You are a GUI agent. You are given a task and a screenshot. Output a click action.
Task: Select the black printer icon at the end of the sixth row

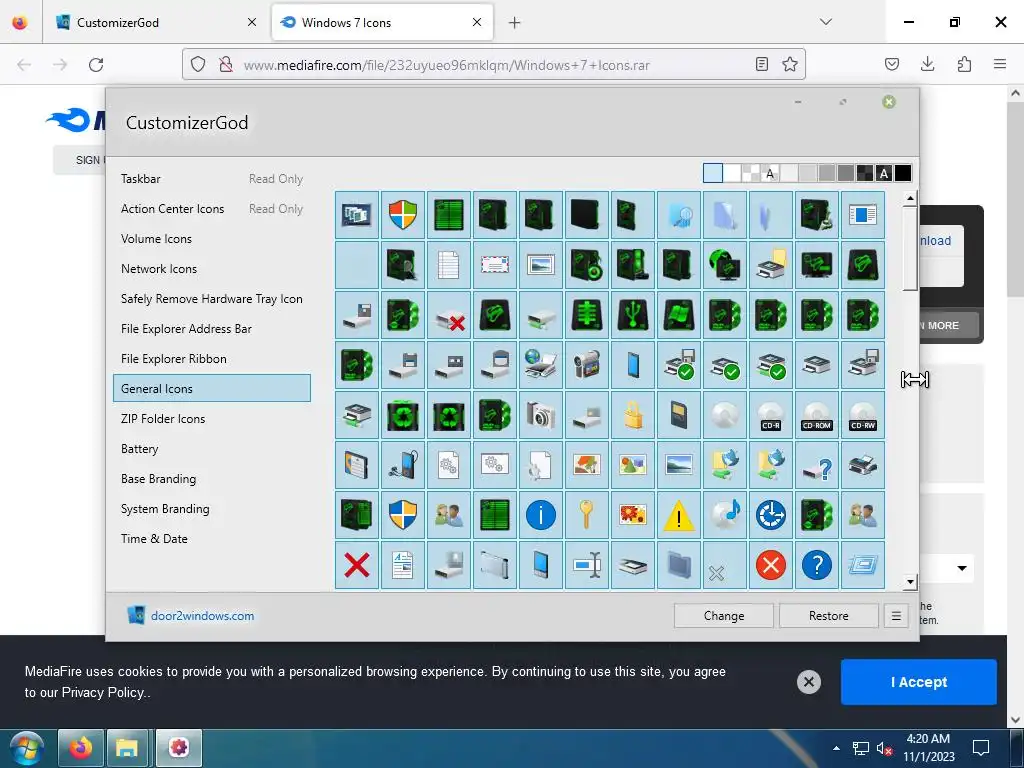coord(863,465)
